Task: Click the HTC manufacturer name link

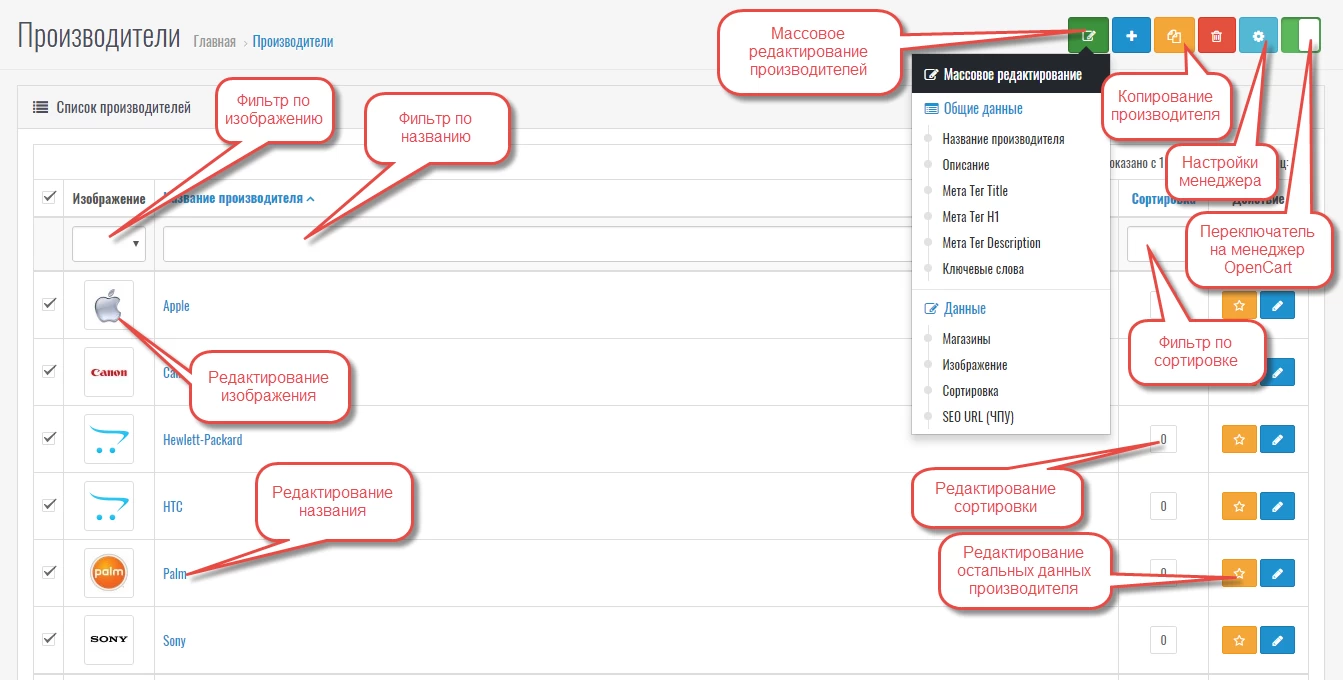Action: (x=173, y=506)
